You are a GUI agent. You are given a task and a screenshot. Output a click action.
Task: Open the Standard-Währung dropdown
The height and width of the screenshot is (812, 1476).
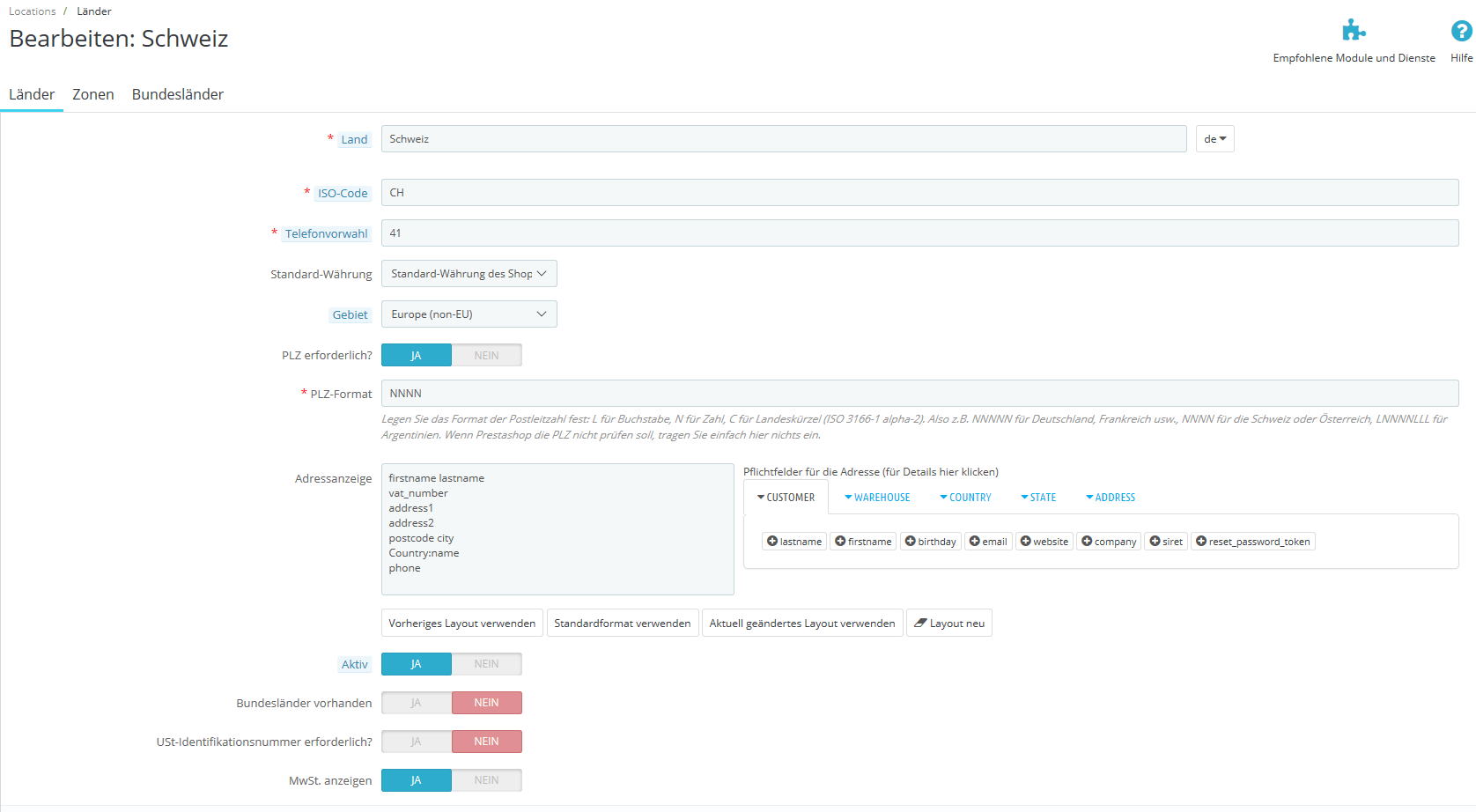[469, 274]
